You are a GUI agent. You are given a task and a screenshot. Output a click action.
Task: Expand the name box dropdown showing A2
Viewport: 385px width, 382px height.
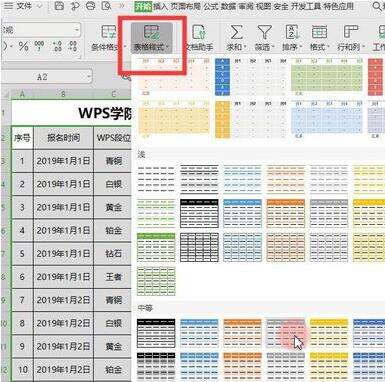point(89,77)
